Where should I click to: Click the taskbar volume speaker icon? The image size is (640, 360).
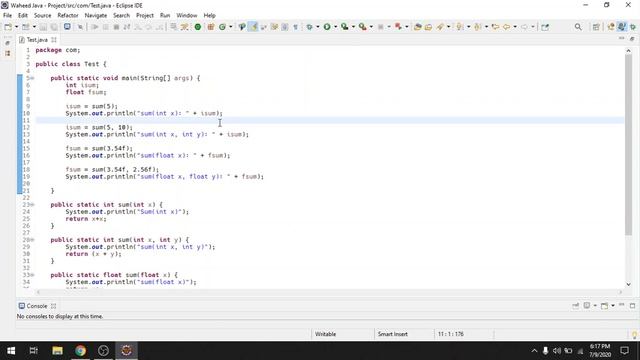557,351
